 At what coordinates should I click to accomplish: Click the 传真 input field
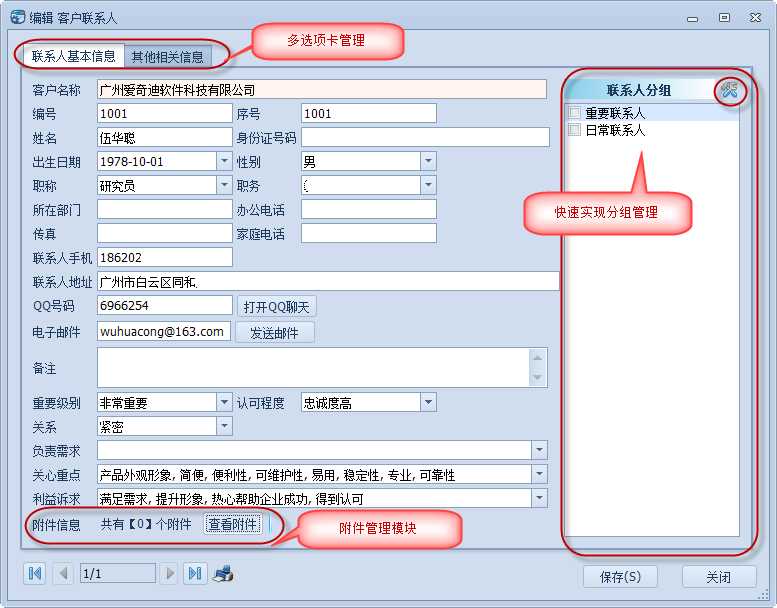(165, 233)
